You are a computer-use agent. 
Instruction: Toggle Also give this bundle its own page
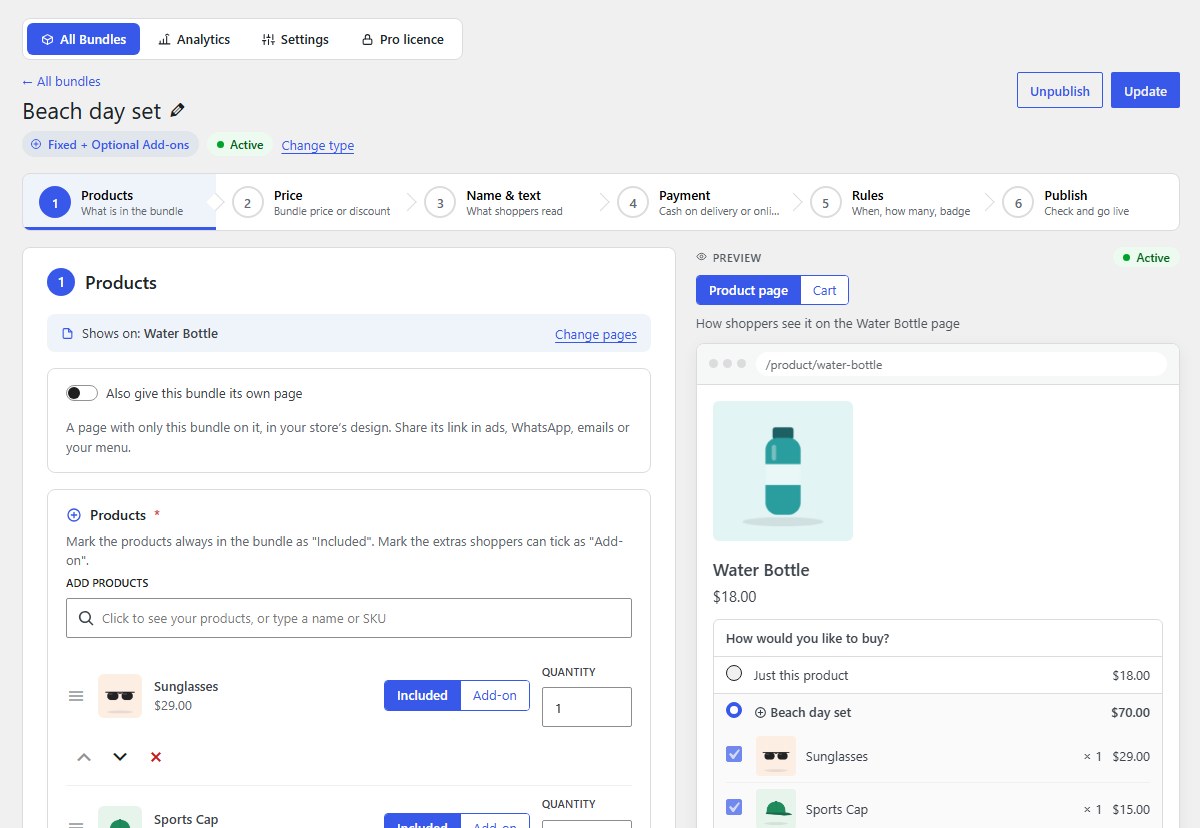point(82,393)
